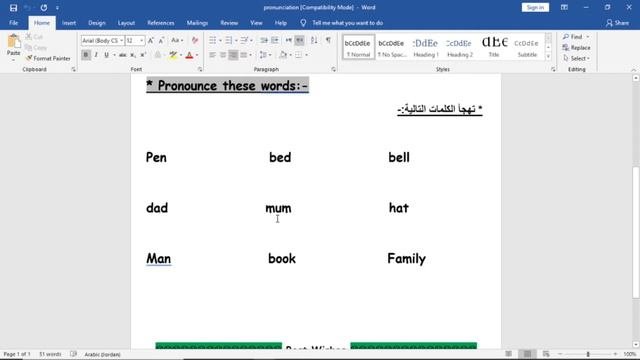640x360 pixels.
Task: Click the Repeat/redo arrow icon in quick access
Action: click(44, 8)
